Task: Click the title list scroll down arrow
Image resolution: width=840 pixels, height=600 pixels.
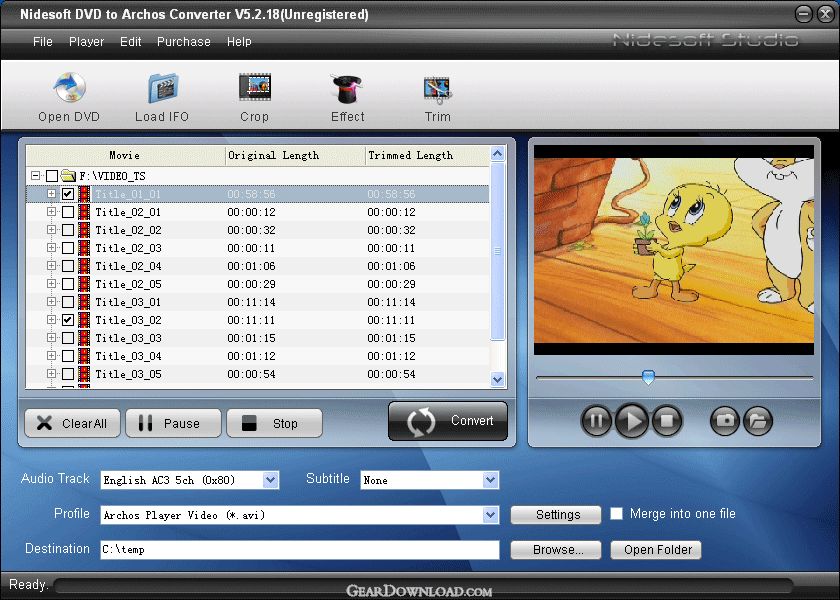Action: tap(498, 379)
